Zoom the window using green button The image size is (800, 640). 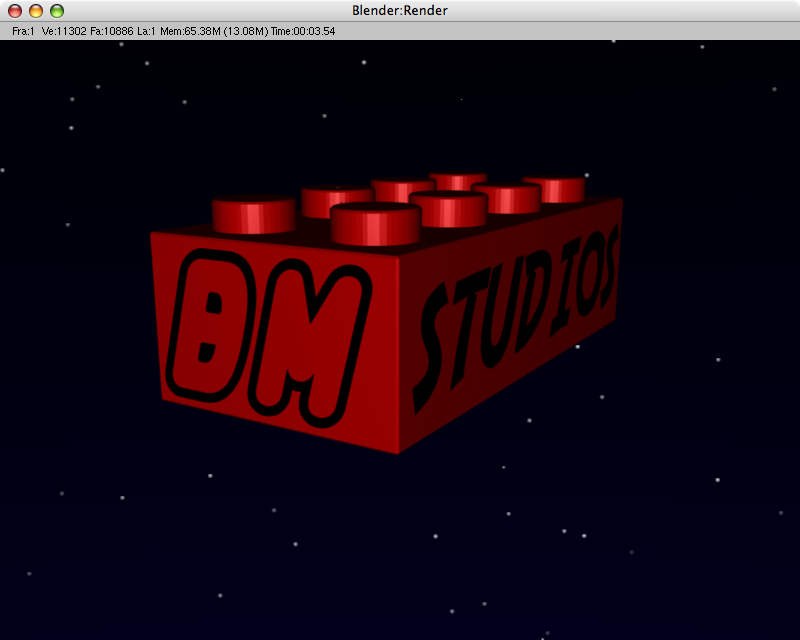point(57,11)
